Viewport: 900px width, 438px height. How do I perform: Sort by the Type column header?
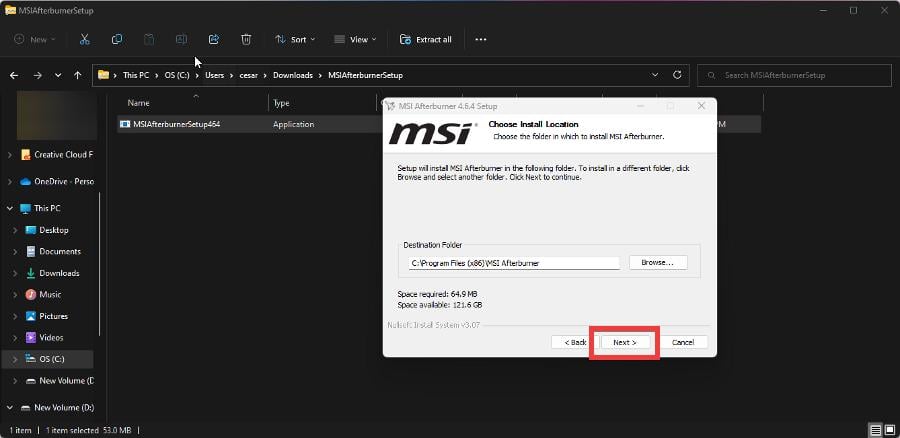coord(281,103)
